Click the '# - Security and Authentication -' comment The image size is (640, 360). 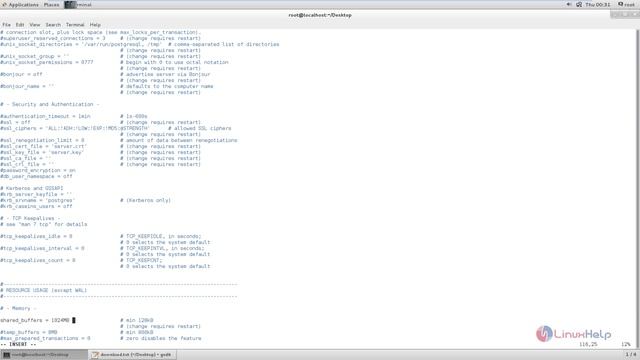pyautogui.click(x=50, y=104)
